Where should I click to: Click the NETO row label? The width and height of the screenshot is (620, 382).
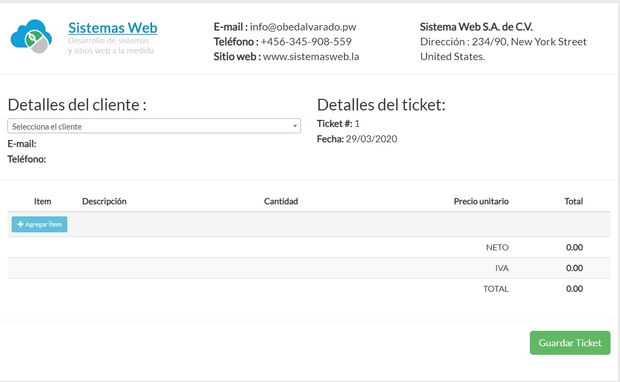point(497,248)
